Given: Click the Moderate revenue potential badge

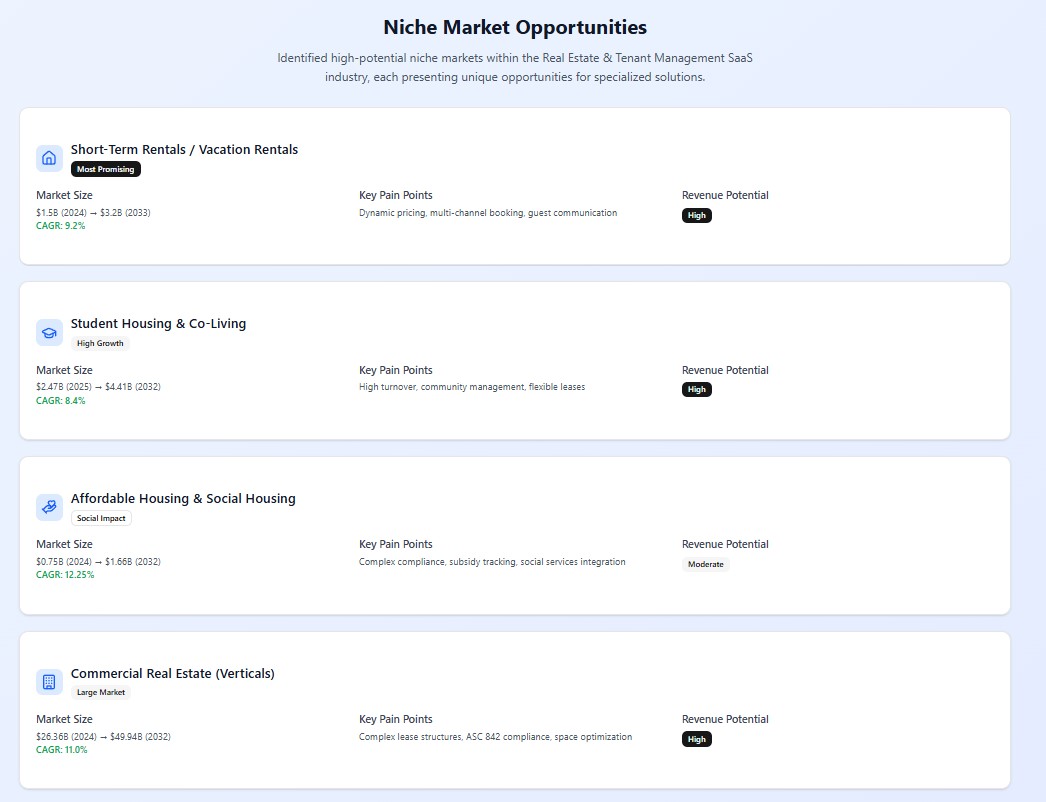Looking at the screenshot, I should [x=706, y=564].
